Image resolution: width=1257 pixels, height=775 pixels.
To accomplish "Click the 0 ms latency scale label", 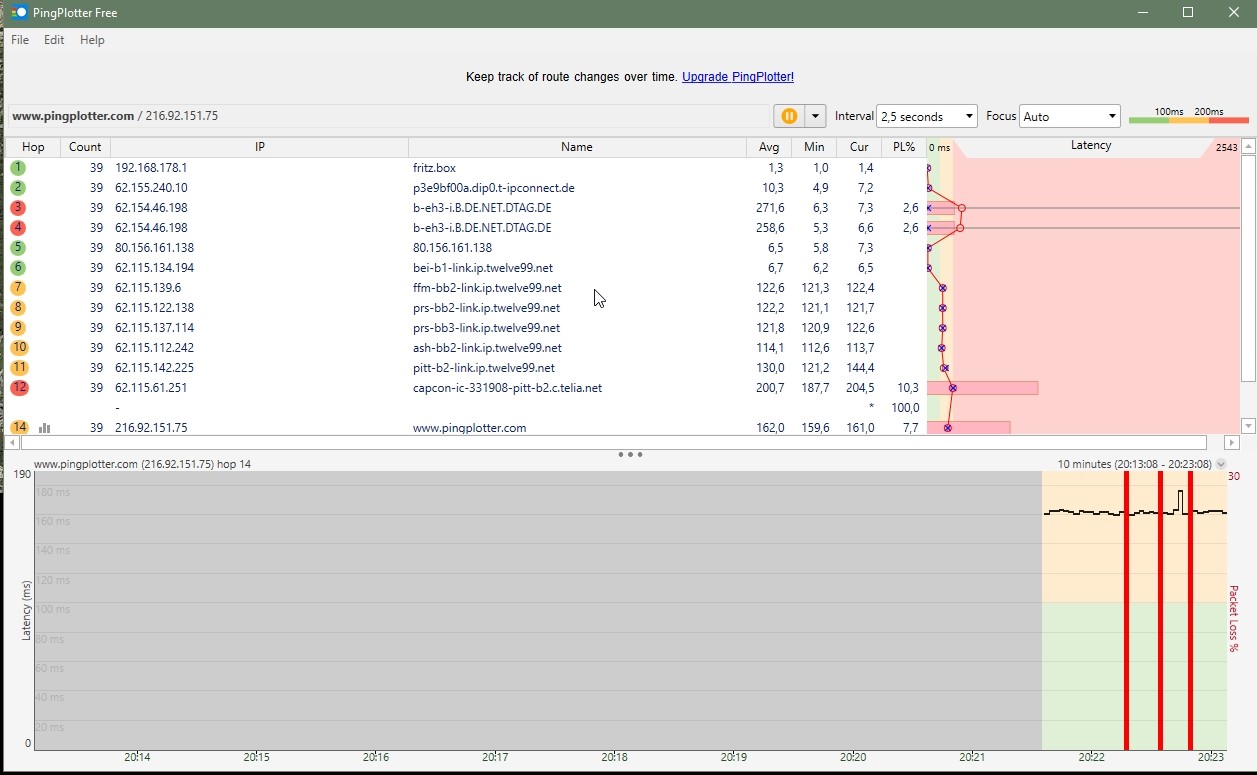I will click(939, 148).
